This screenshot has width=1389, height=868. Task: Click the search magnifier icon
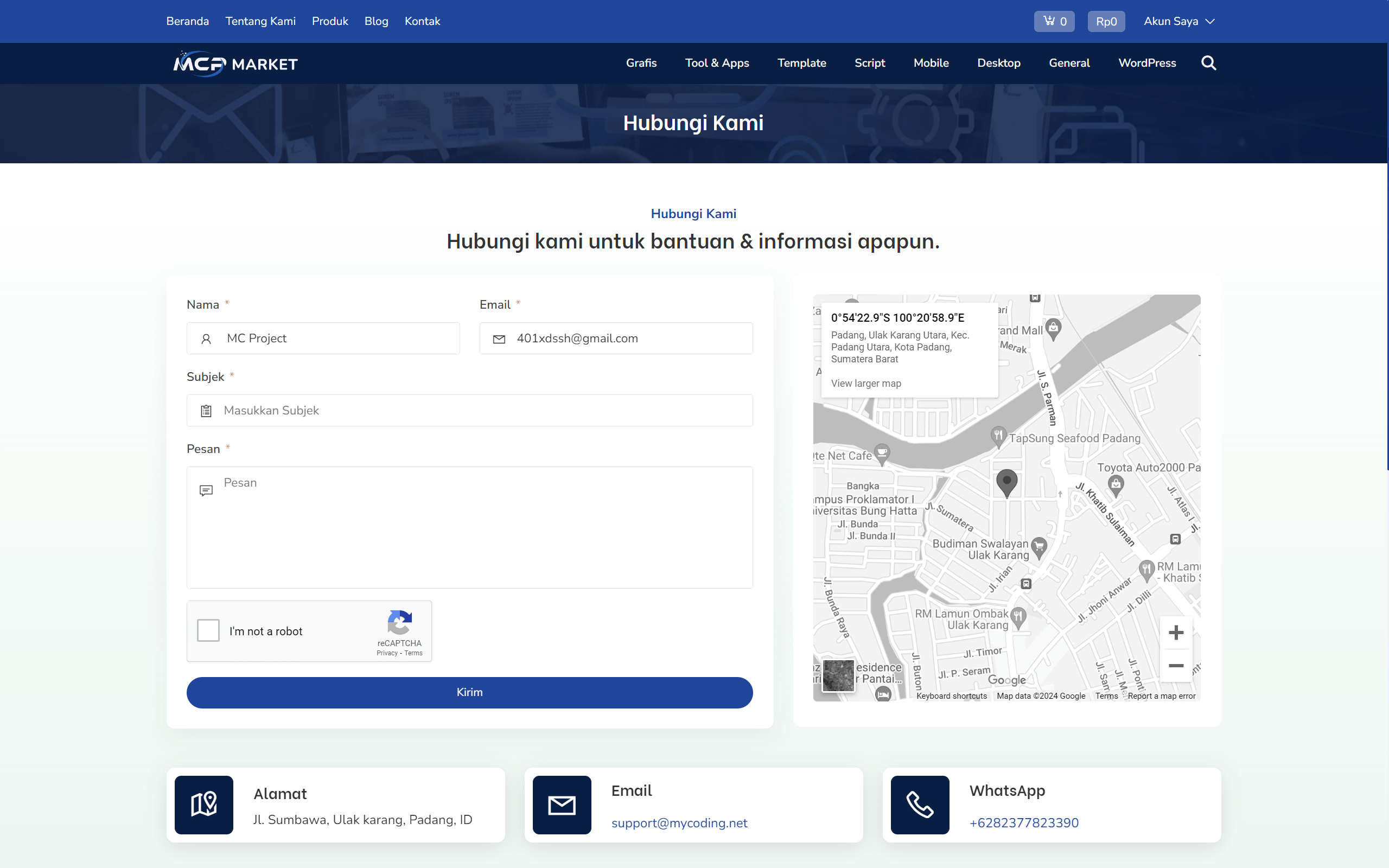coord(1208,63)
